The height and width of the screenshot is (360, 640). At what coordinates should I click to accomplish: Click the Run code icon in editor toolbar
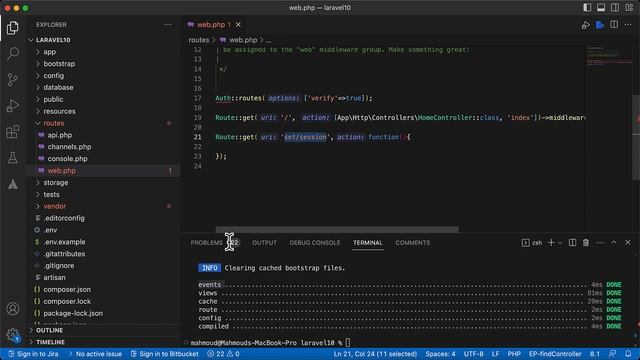point(586,25)
